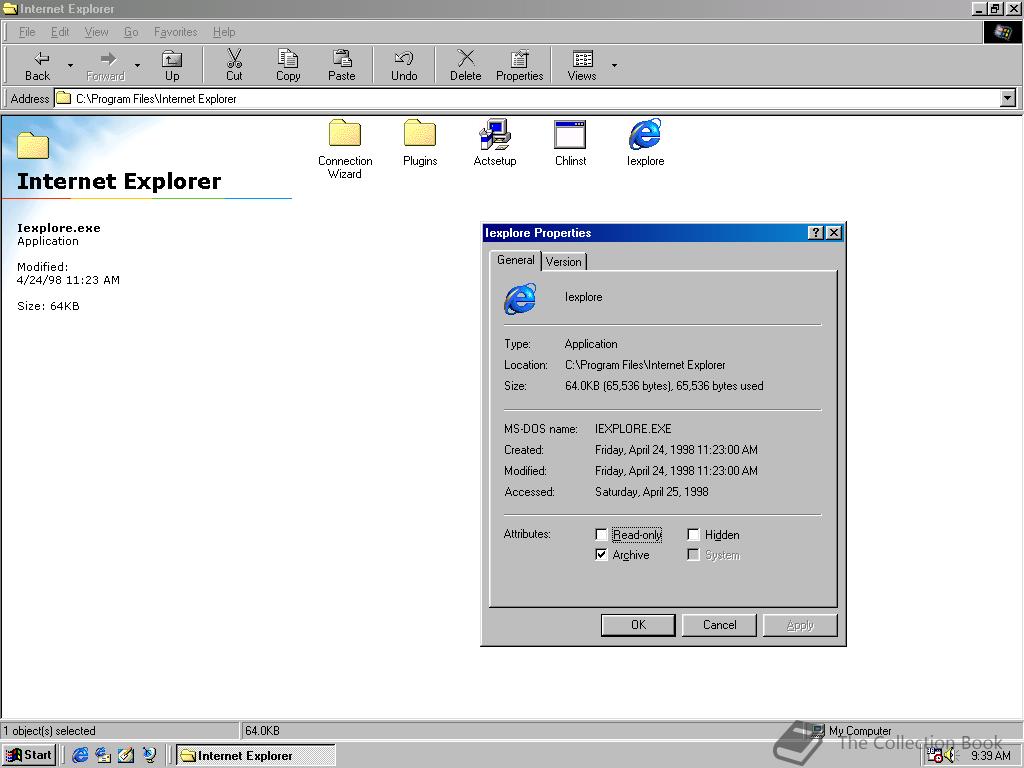
Task: Click View Channels quick launch icon
Action: pyautogui.click(x=149, y=756)
